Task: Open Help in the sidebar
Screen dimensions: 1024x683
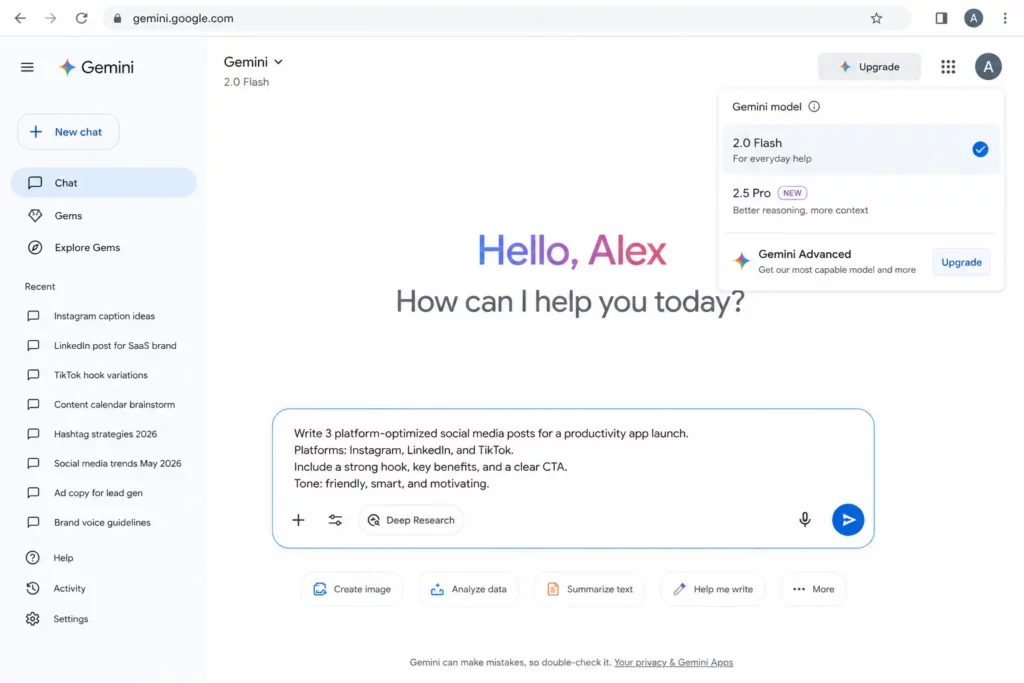Action: [x=63, y=558]
